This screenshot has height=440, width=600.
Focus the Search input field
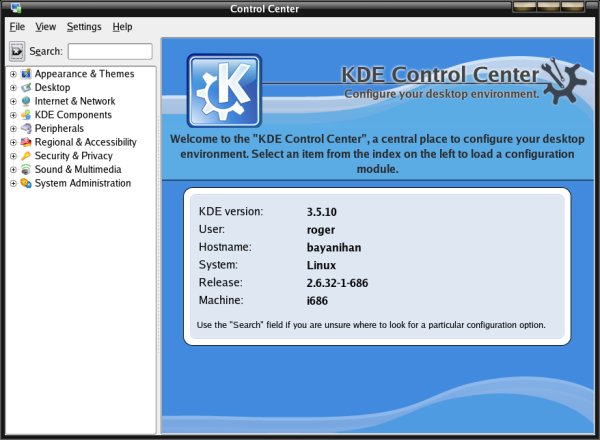110,51
